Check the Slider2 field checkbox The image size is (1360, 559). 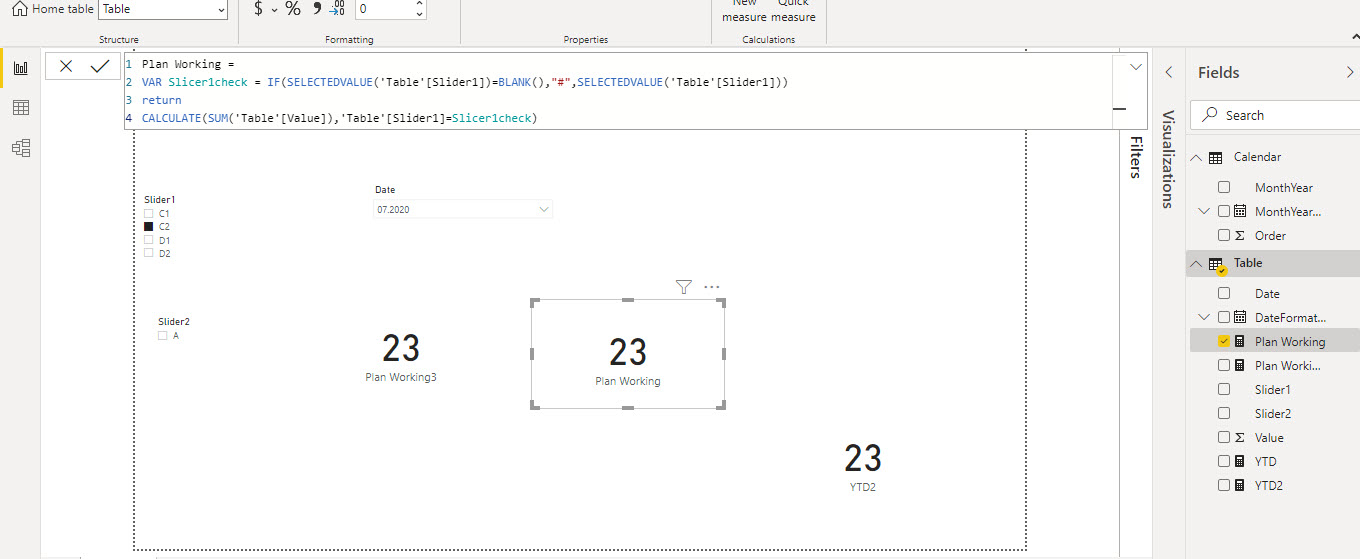click(x=1224, y=413)
